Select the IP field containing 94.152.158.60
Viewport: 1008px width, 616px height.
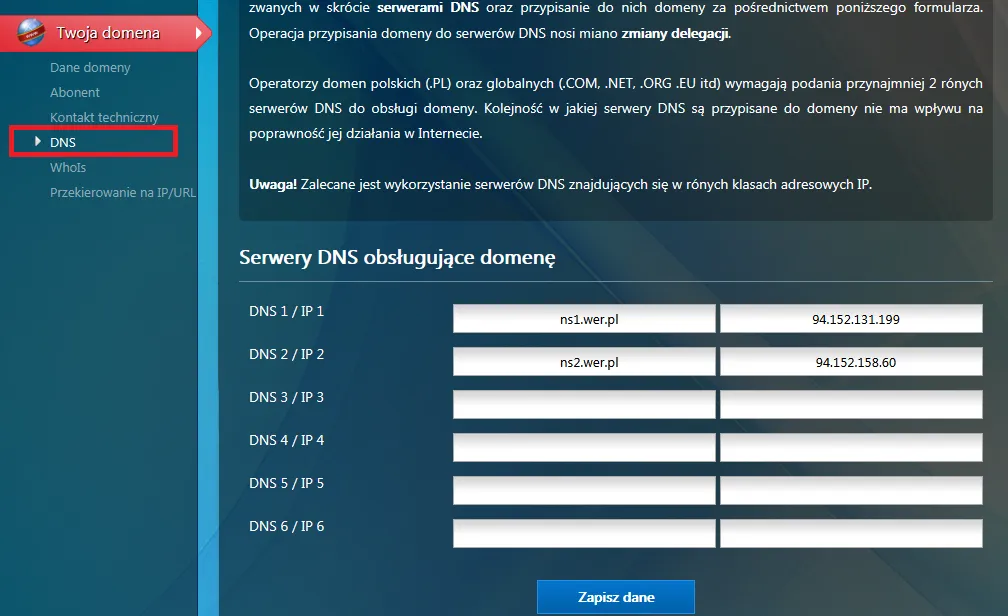pyautogui.click(x=850, y=360)
